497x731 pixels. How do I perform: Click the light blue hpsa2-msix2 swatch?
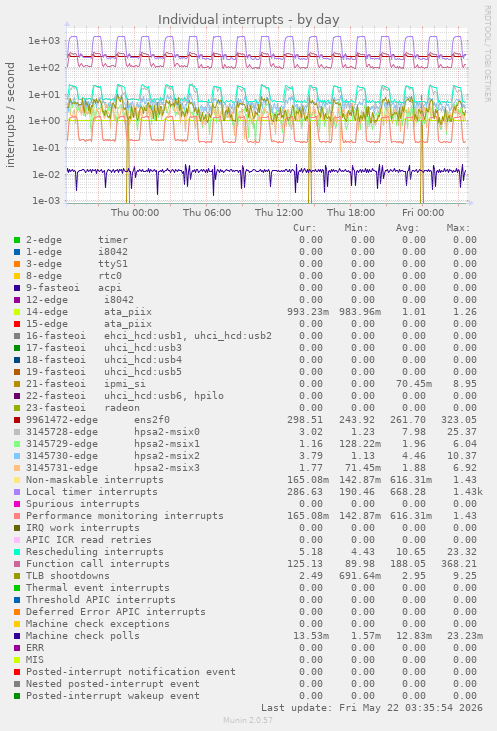pos(17,456)
